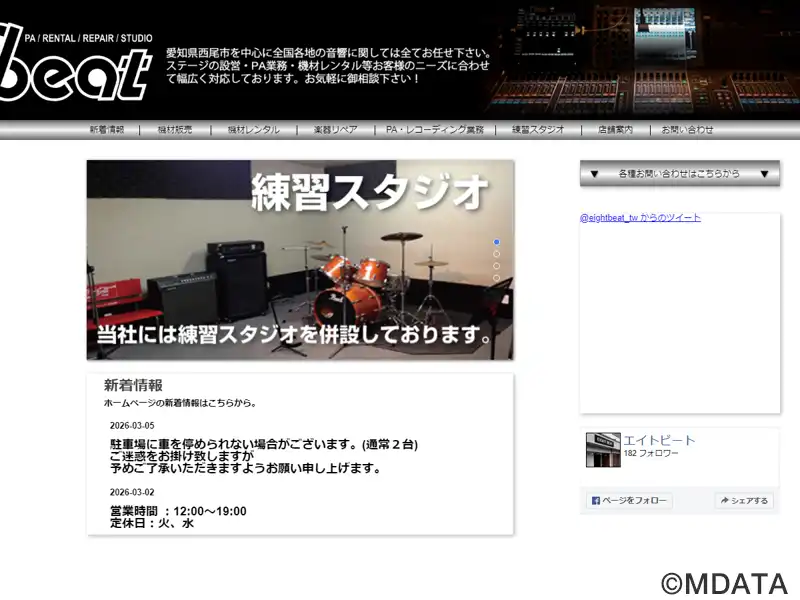Open the 新着情報 menu item
Image resolution: width=800 pixels, height=600 pixels.
click(107, 130)
